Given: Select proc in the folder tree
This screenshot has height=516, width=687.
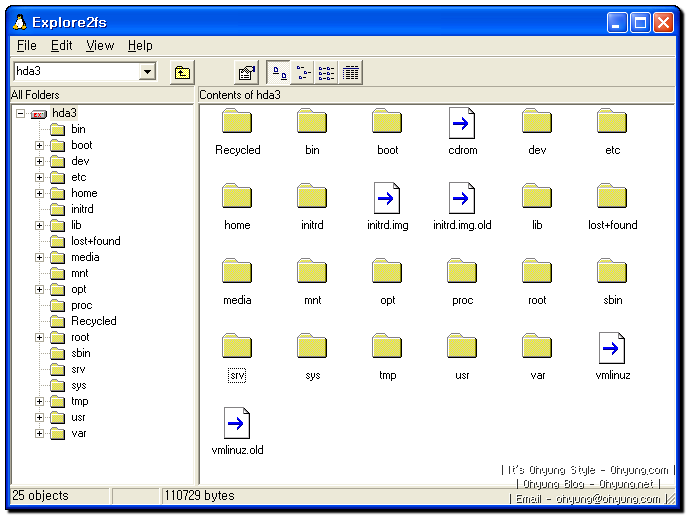Looking at the screenshot, I should 81,305.
